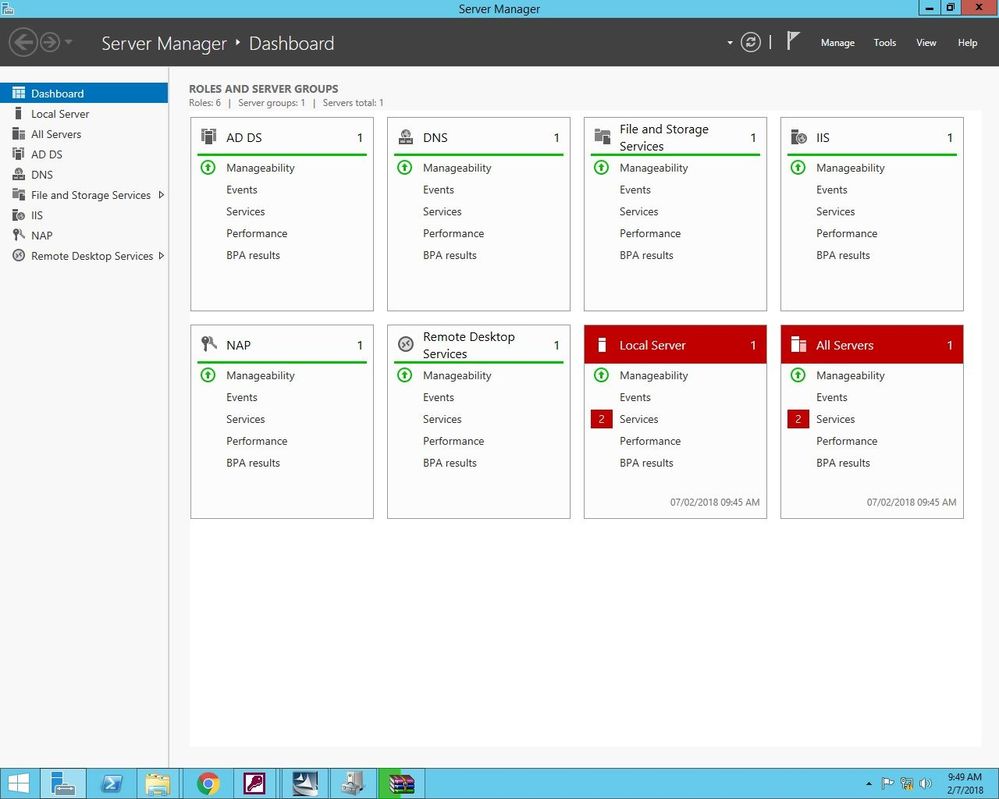Open BPA results in the IIS tile
This screenshot has height=799, width=999.
click(x=843, y=255)
